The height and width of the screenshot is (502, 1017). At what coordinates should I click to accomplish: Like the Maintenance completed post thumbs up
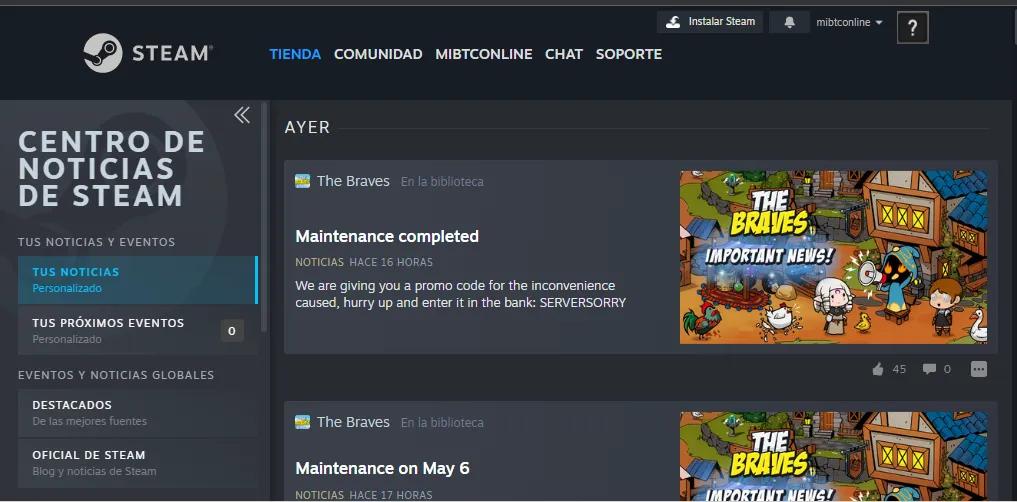[878, 369]
